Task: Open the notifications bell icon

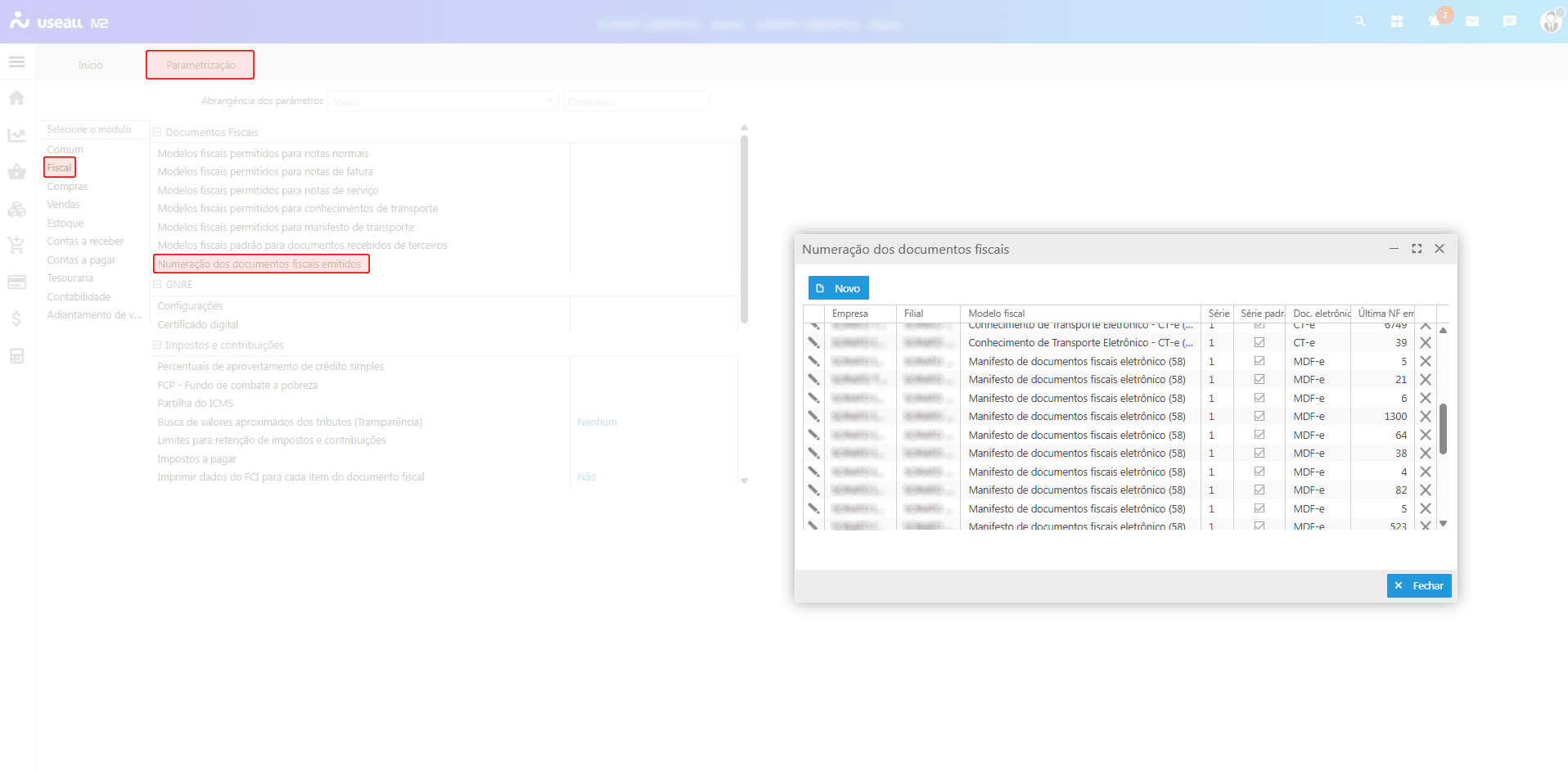Action: pos(1434,22)
